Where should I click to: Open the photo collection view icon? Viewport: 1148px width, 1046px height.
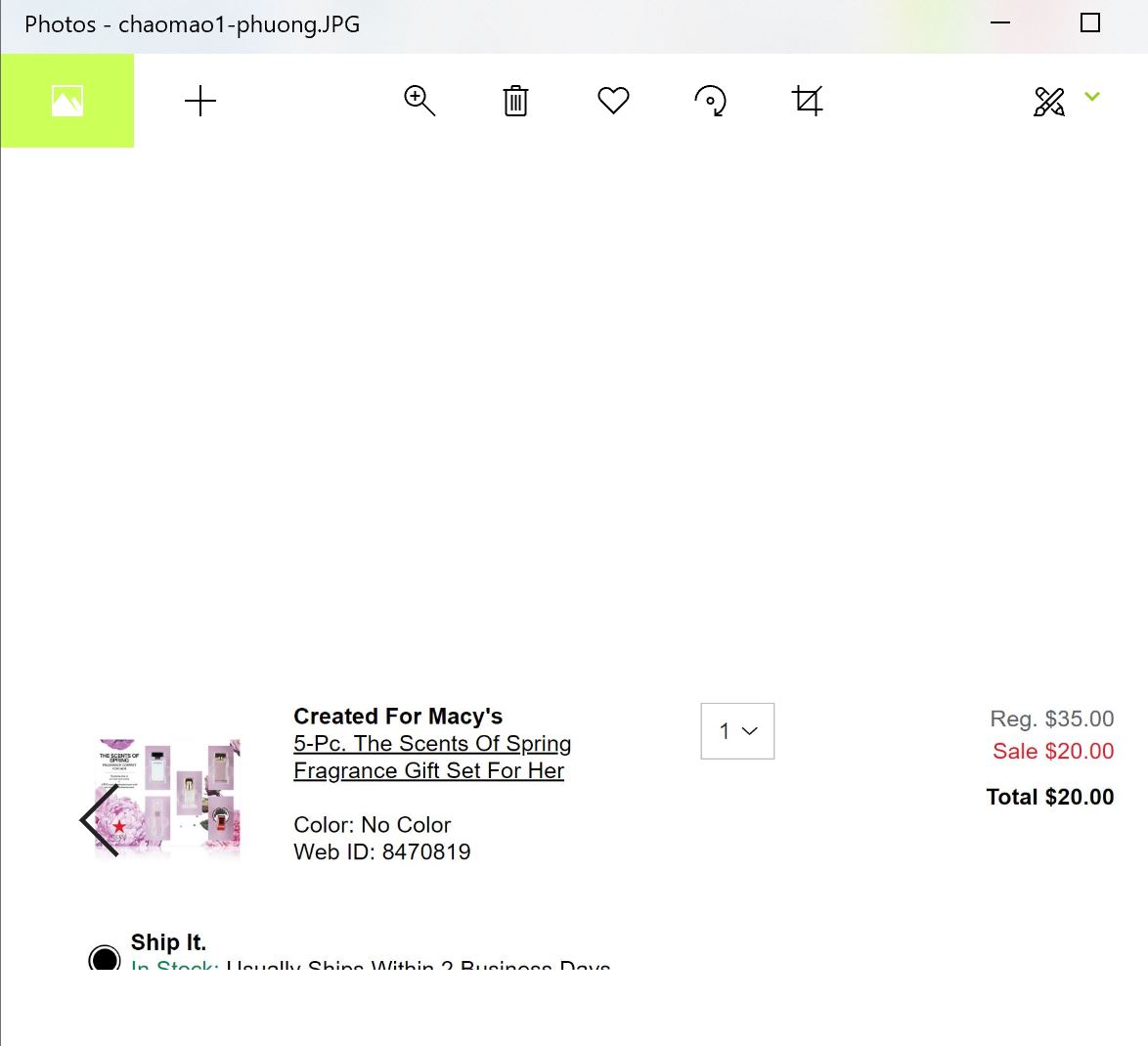pyautogui.click(x=67, y=101)
